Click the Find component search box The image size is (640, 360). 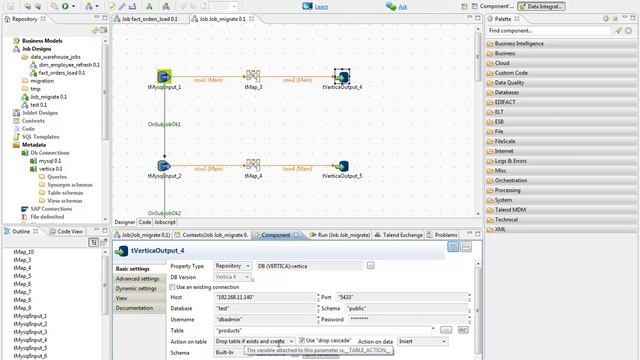(548, 31)
